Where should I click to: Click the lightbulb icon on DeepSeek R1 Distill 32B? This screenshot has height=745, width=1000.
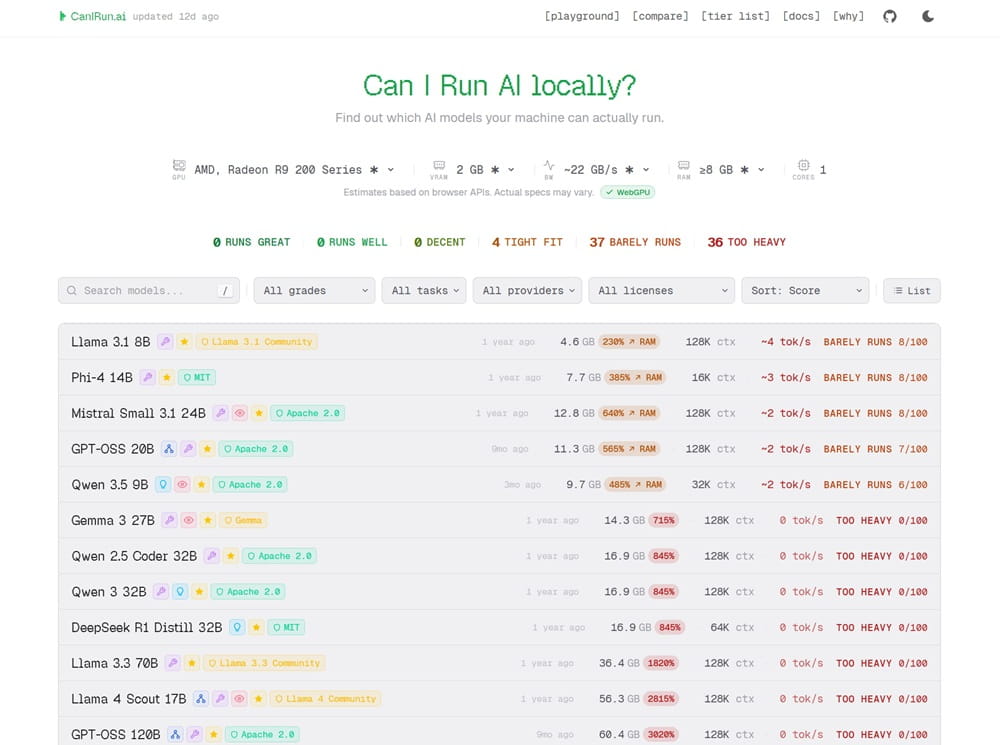pyautogui.click(x=237, y=628)
